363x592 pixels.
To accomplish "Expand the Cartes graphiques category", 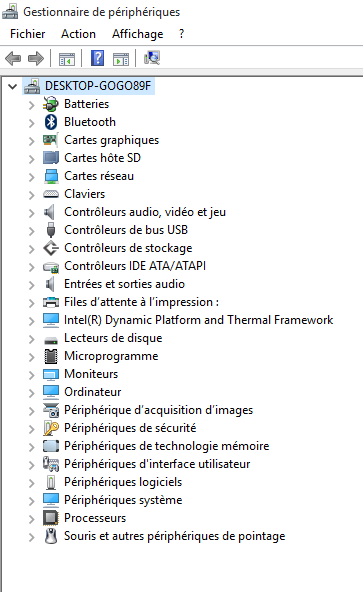I will [x=32, y=141].
